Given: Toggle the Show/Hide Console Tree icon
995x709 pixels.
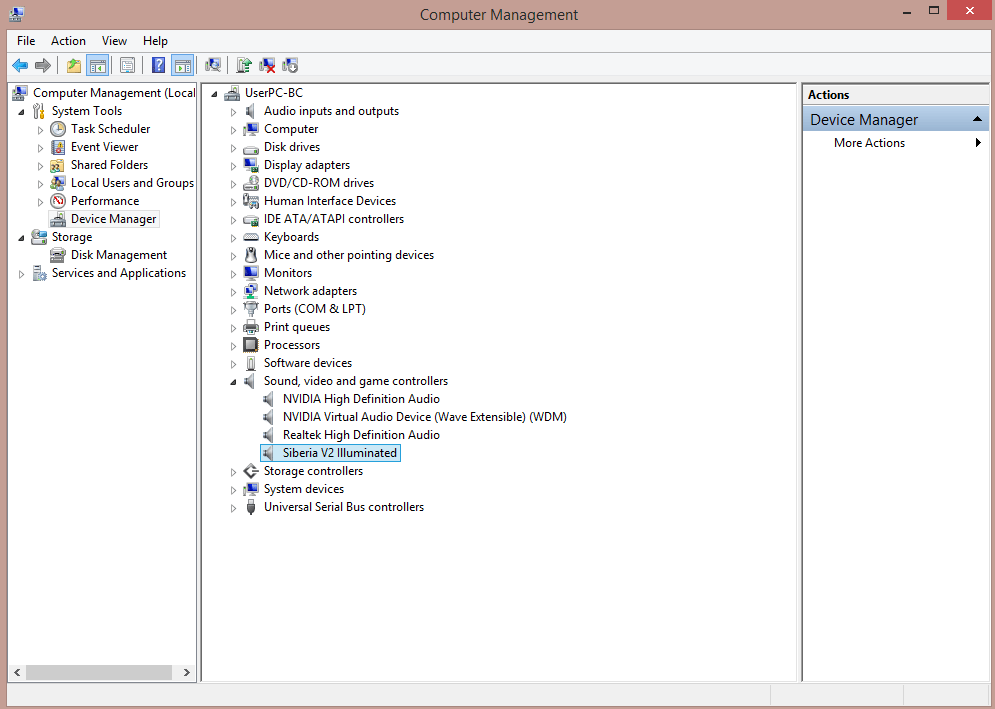Looking at the screenshot, I should pos(96,65).
